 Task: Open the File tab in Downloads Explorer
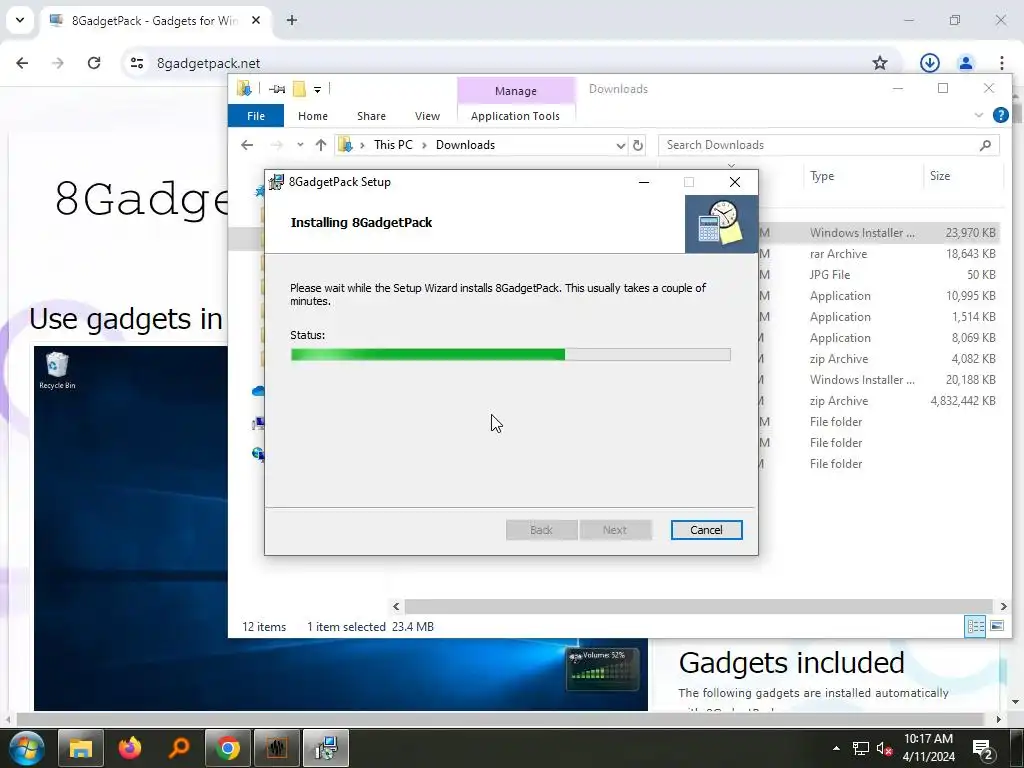coord(255,116)
